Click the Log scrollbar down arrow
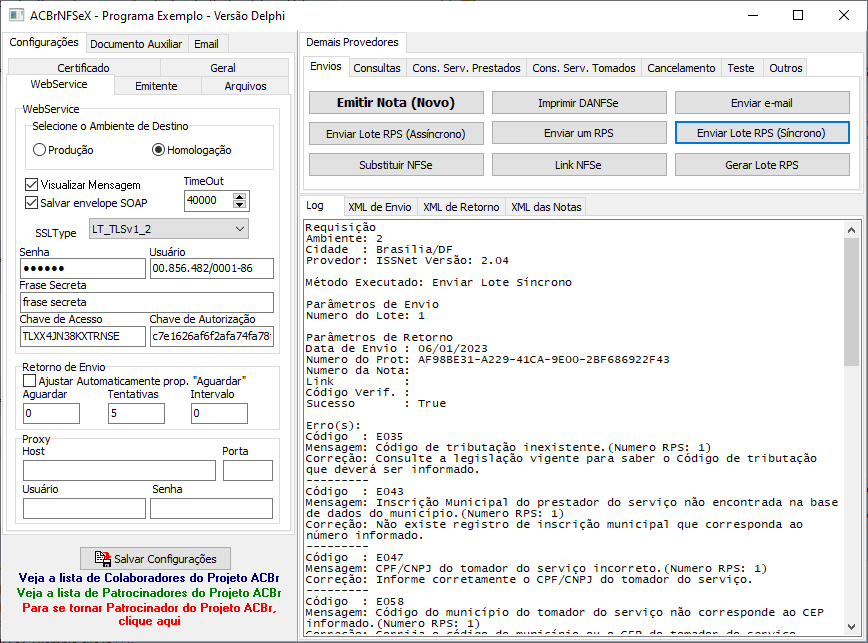868x643 pixels. coord(851,627)
